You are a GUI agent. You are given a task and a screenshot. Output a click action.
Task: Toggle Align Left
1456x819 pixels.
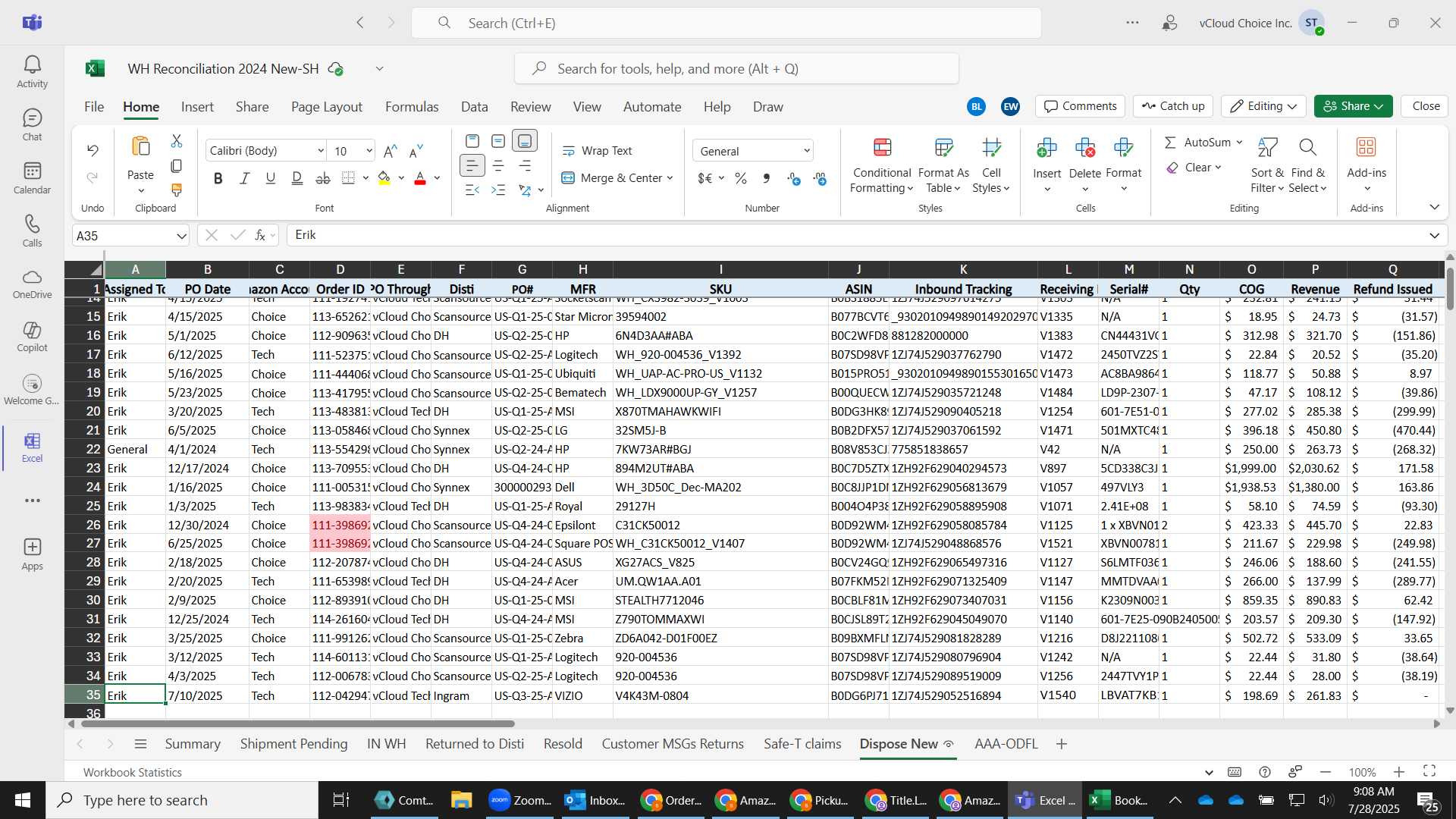coord(472,165)
